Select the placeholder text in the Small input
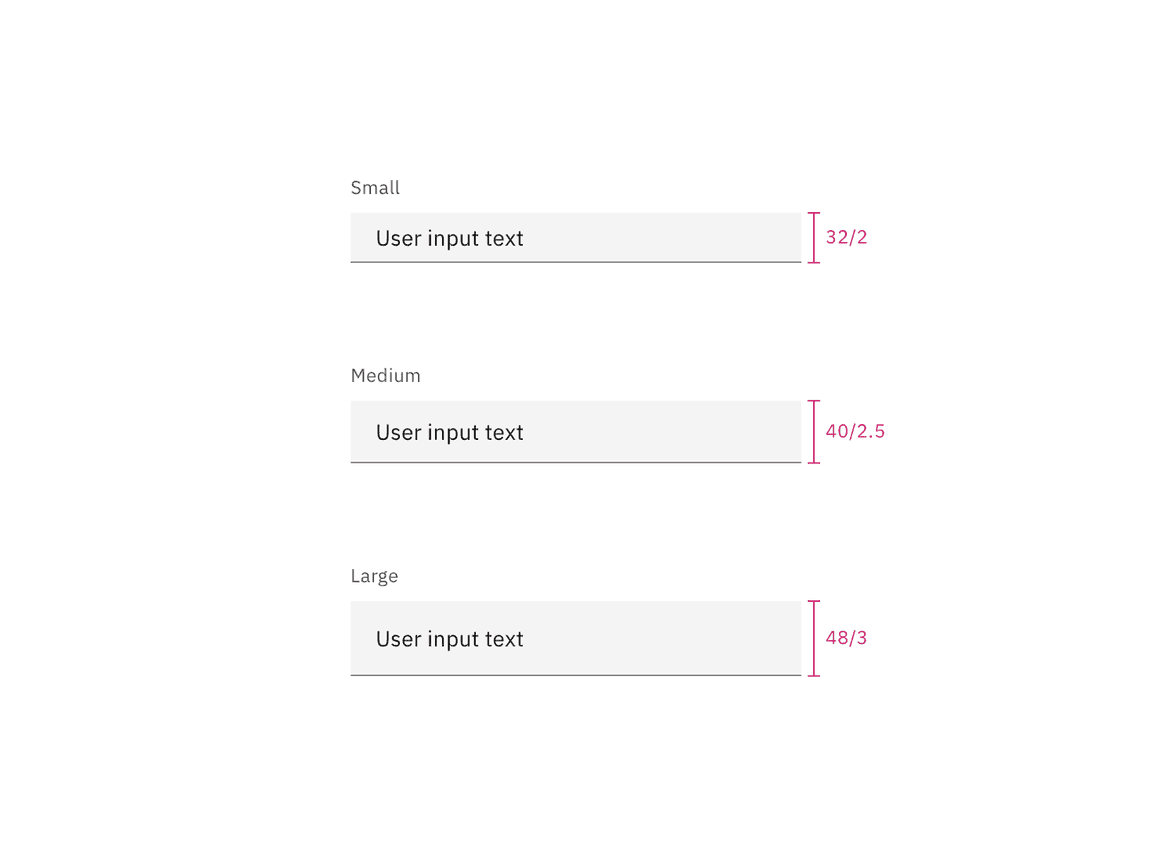 tap(448, 238)
